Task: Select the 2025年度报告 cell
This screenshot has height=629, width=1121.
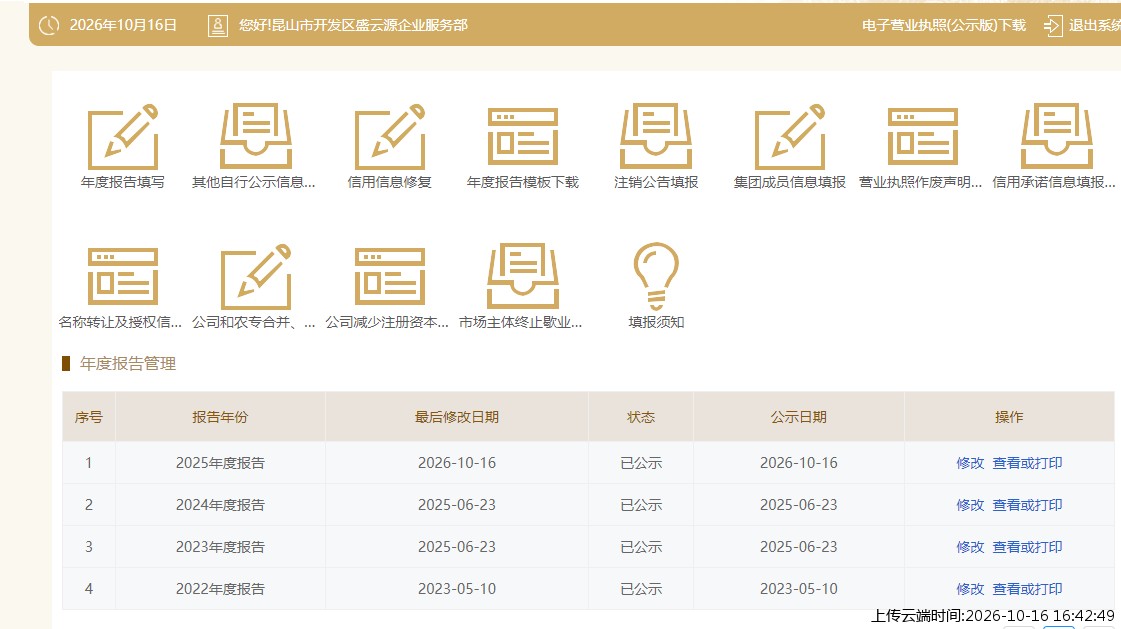Action: (x=220, y=463)
